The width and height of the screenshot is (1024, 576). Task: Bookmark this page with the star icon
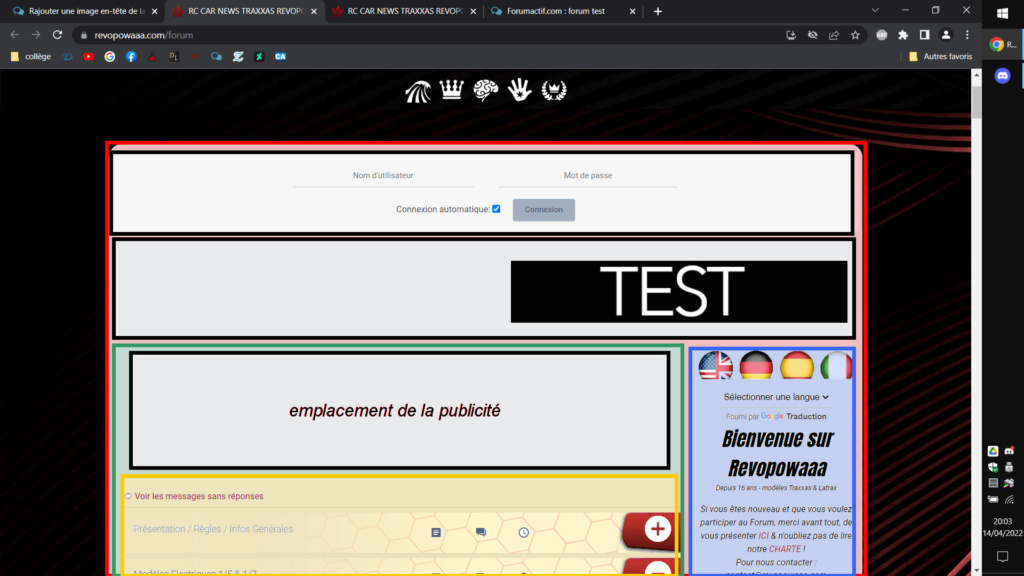(855, 35)
